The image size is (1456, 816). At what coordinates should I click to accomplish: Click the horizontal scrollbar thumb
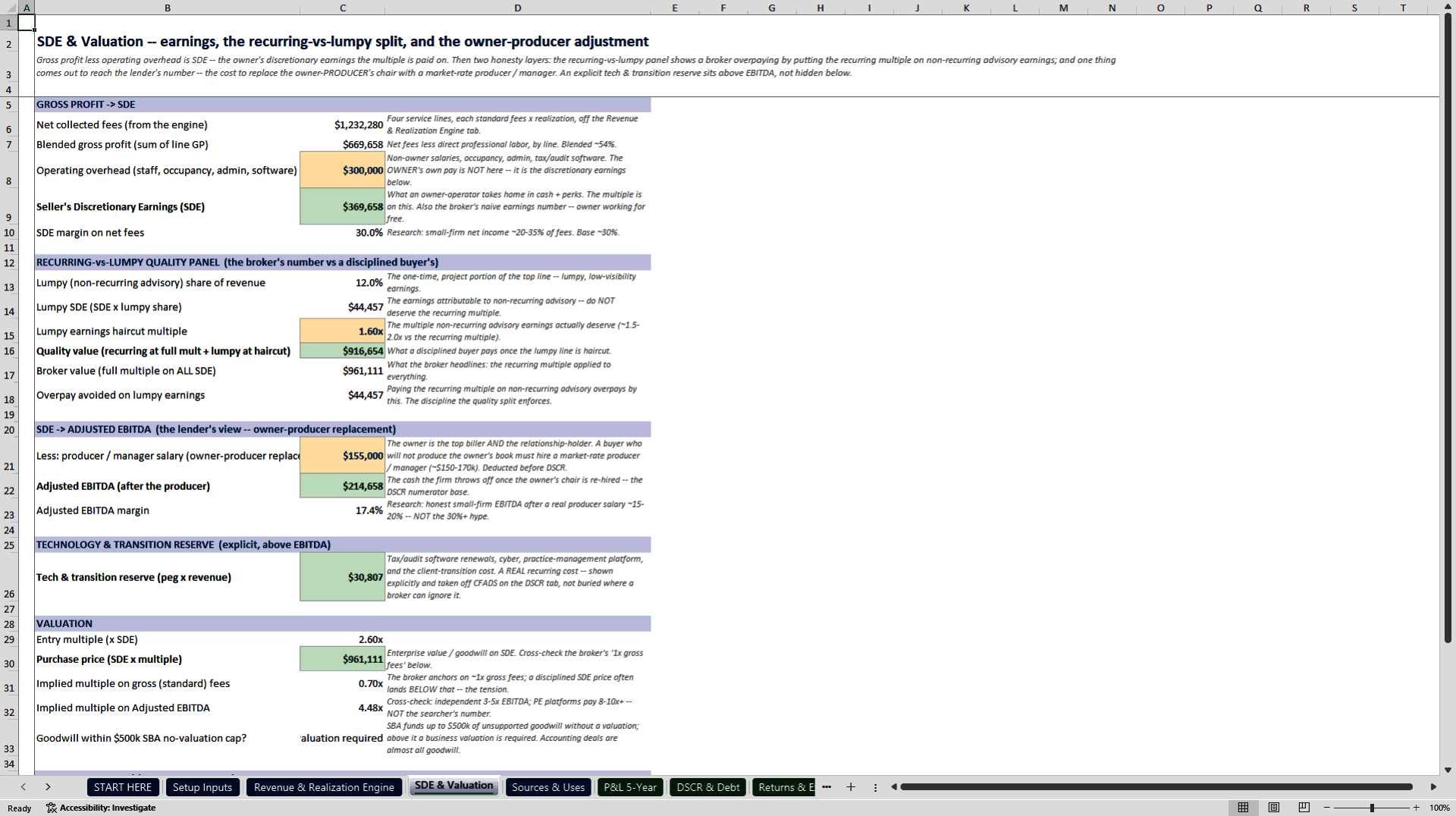coord(1156,787)
